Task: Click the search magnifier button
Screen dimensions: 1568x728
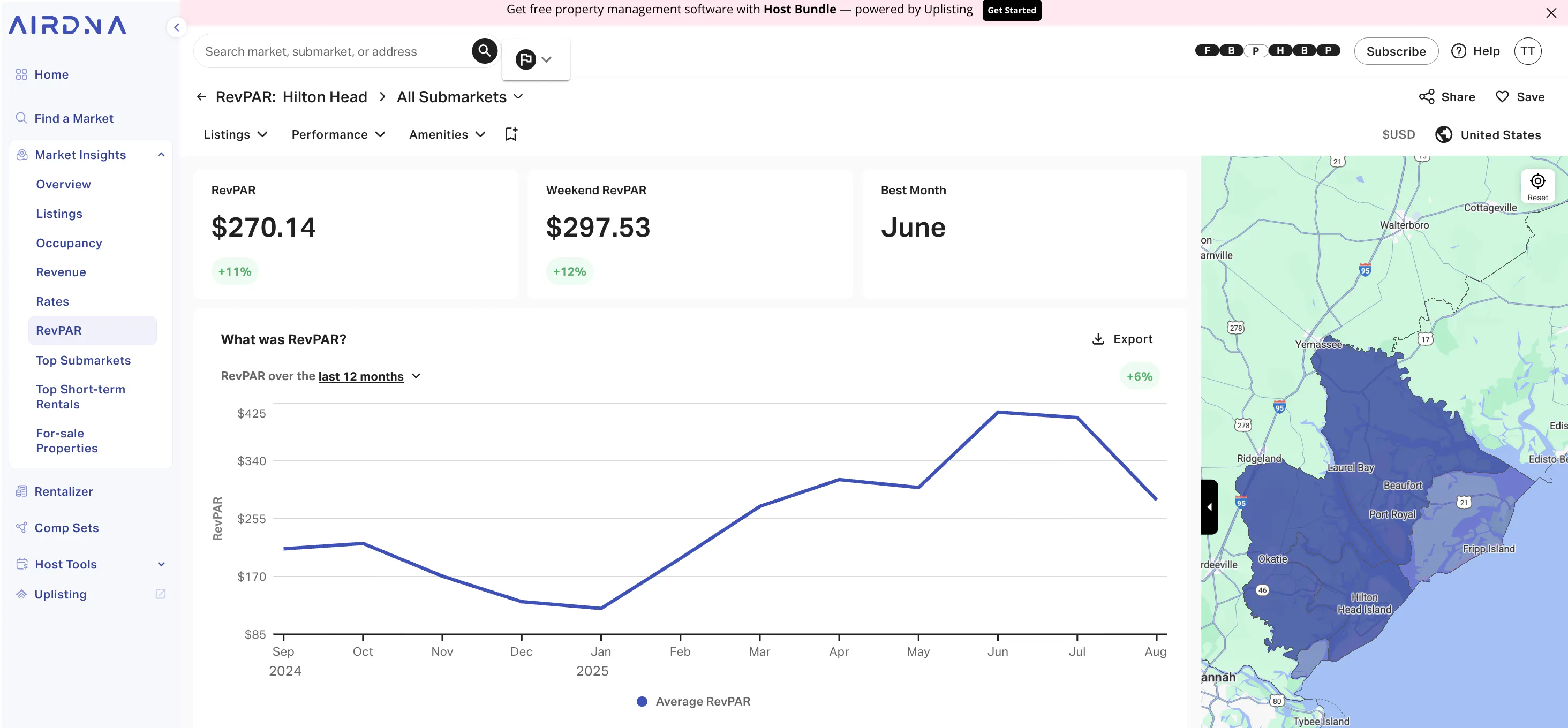Action: 485,51
